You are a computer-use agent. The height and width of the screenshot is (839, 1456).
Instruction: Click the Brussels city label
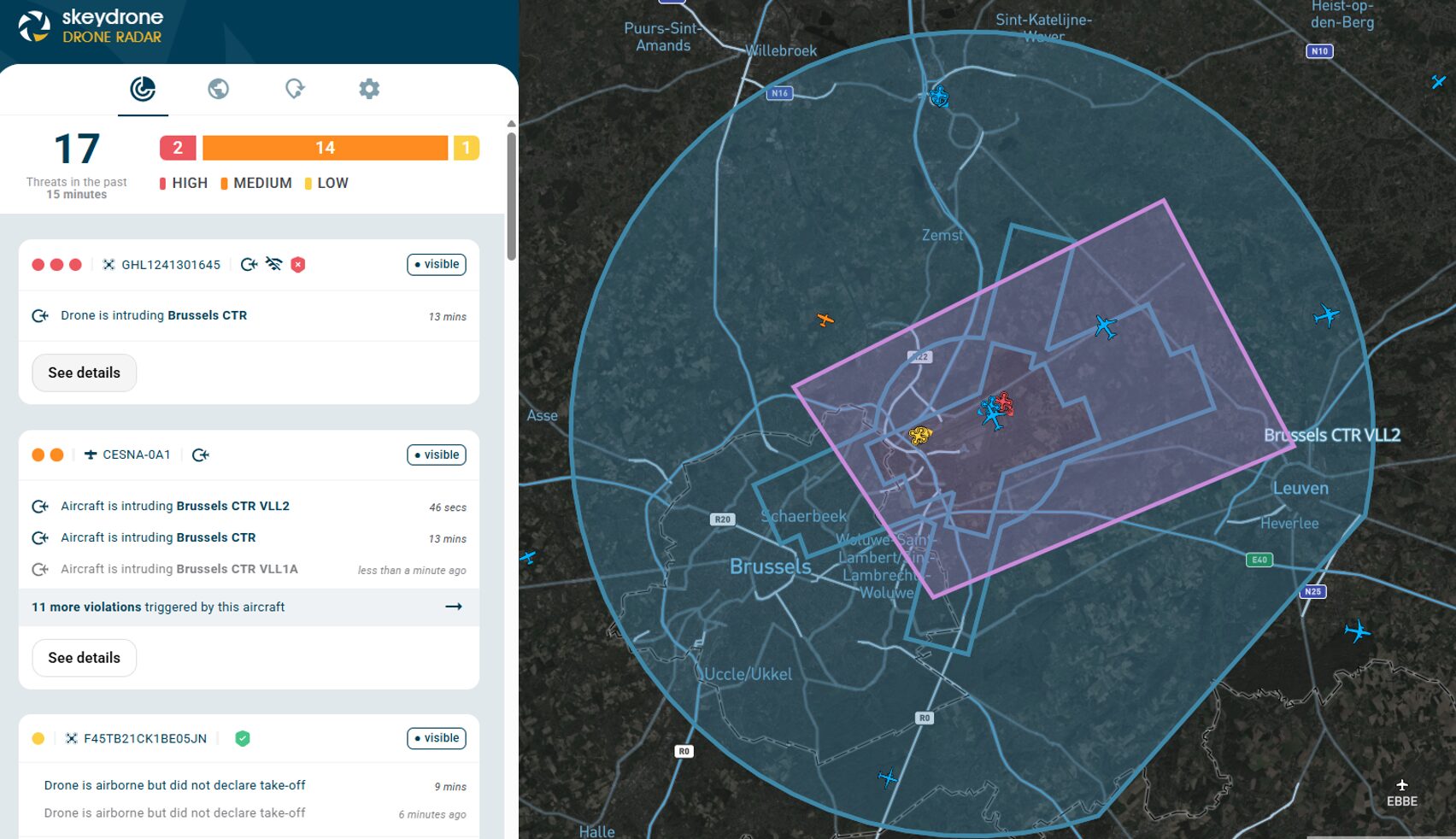pos(770,566)
